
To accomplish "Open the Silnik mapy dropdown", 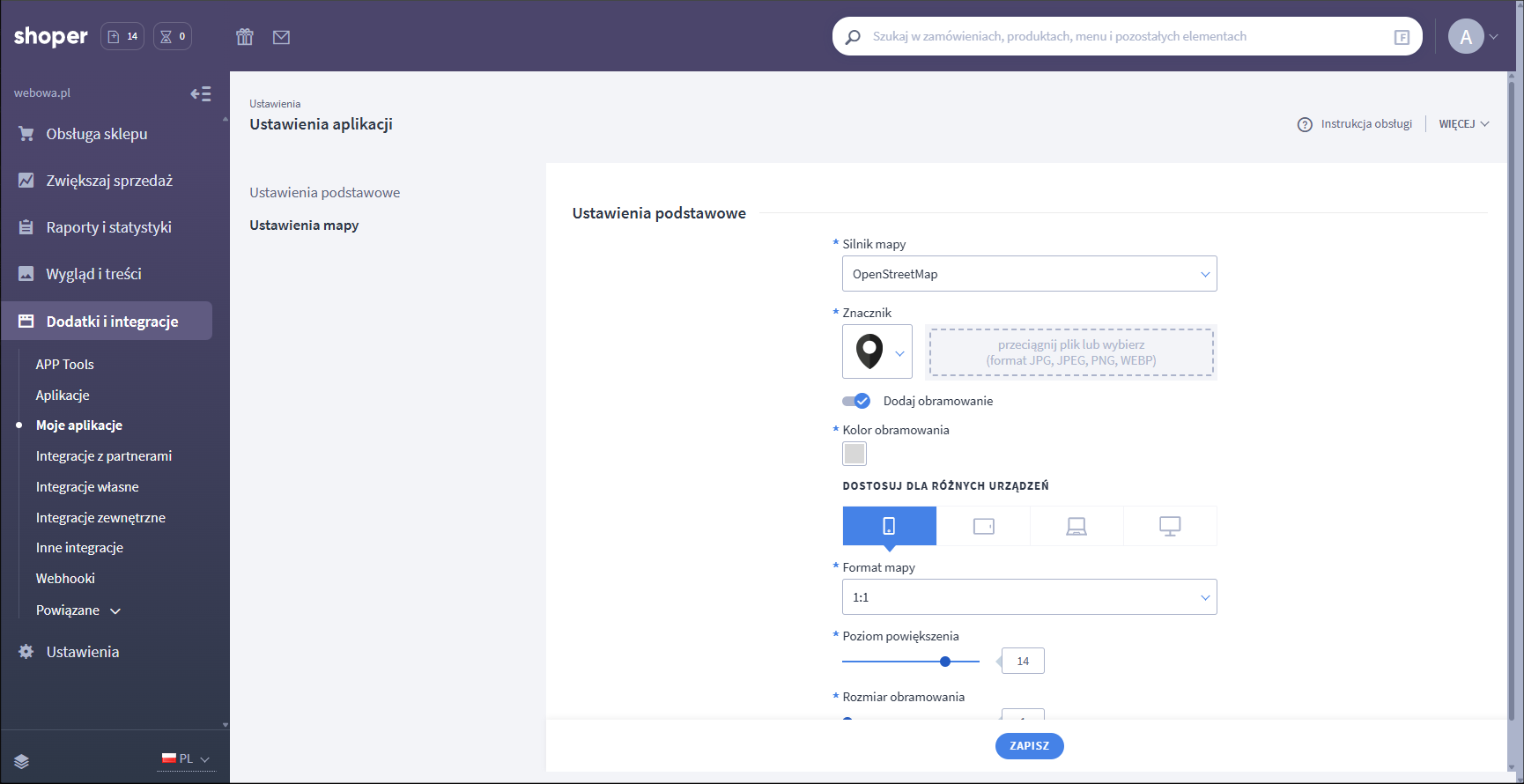I will click(1029, 274).
